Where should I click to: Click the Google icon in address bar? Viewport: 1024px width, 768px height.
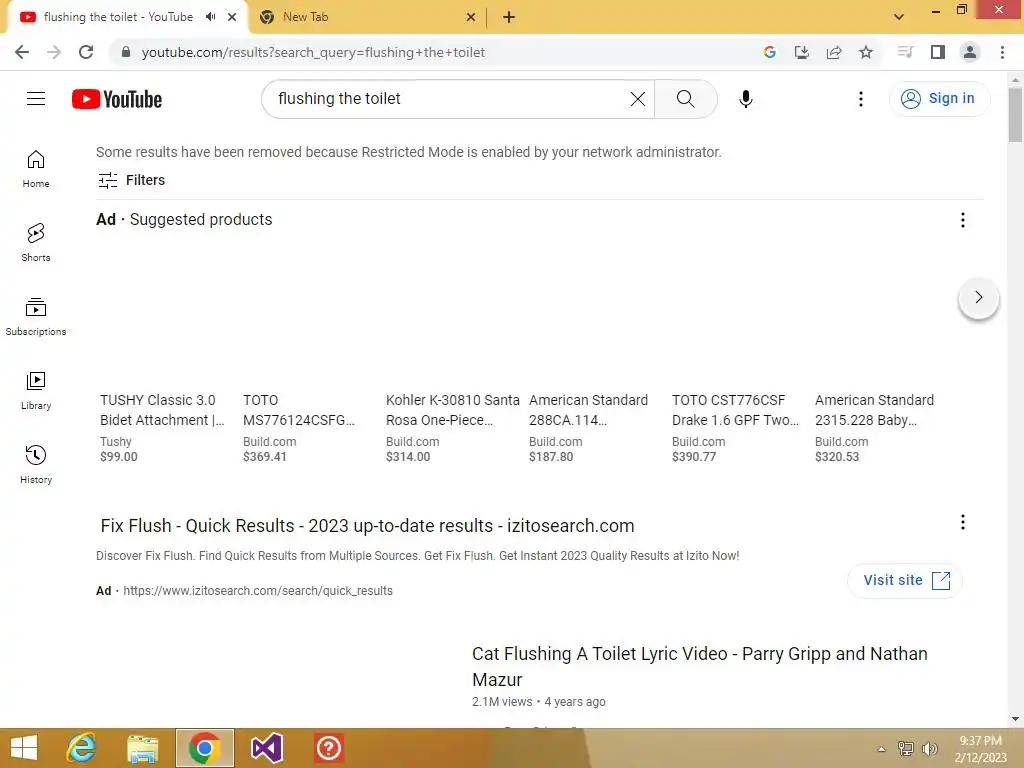[770, 52]
